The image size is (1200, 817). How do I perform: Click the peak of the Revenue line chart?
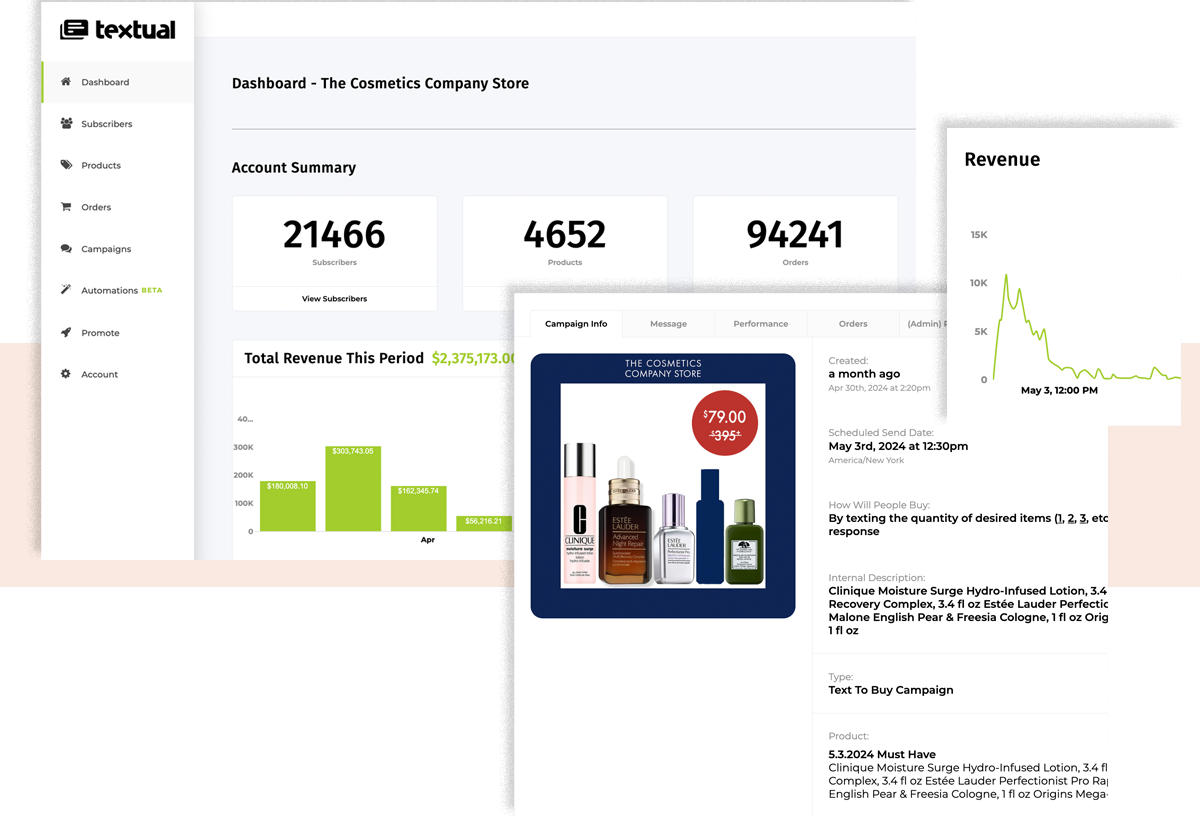1005,275
